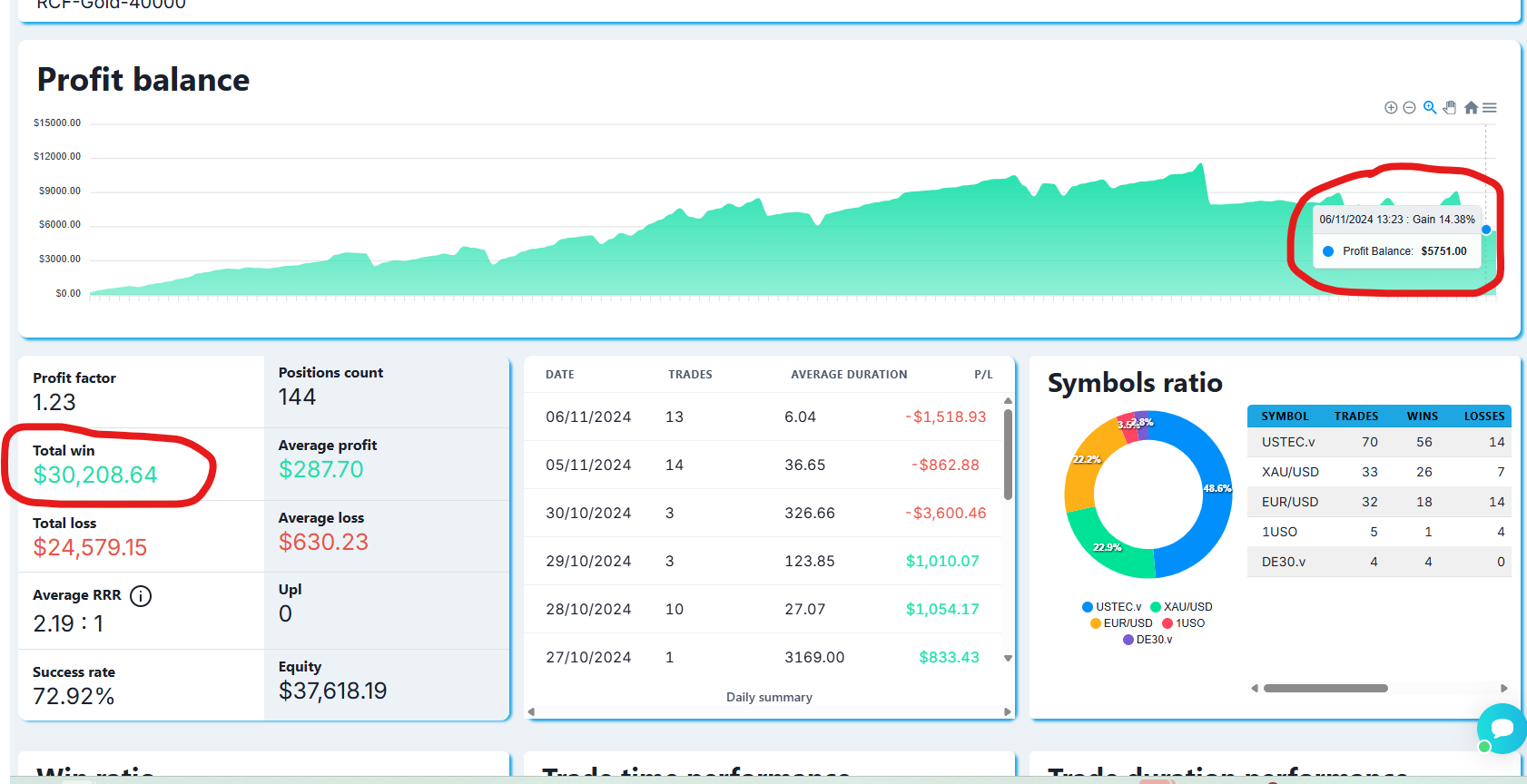Select the USTEC.v row in symbols table

[x=1378, y=442]
